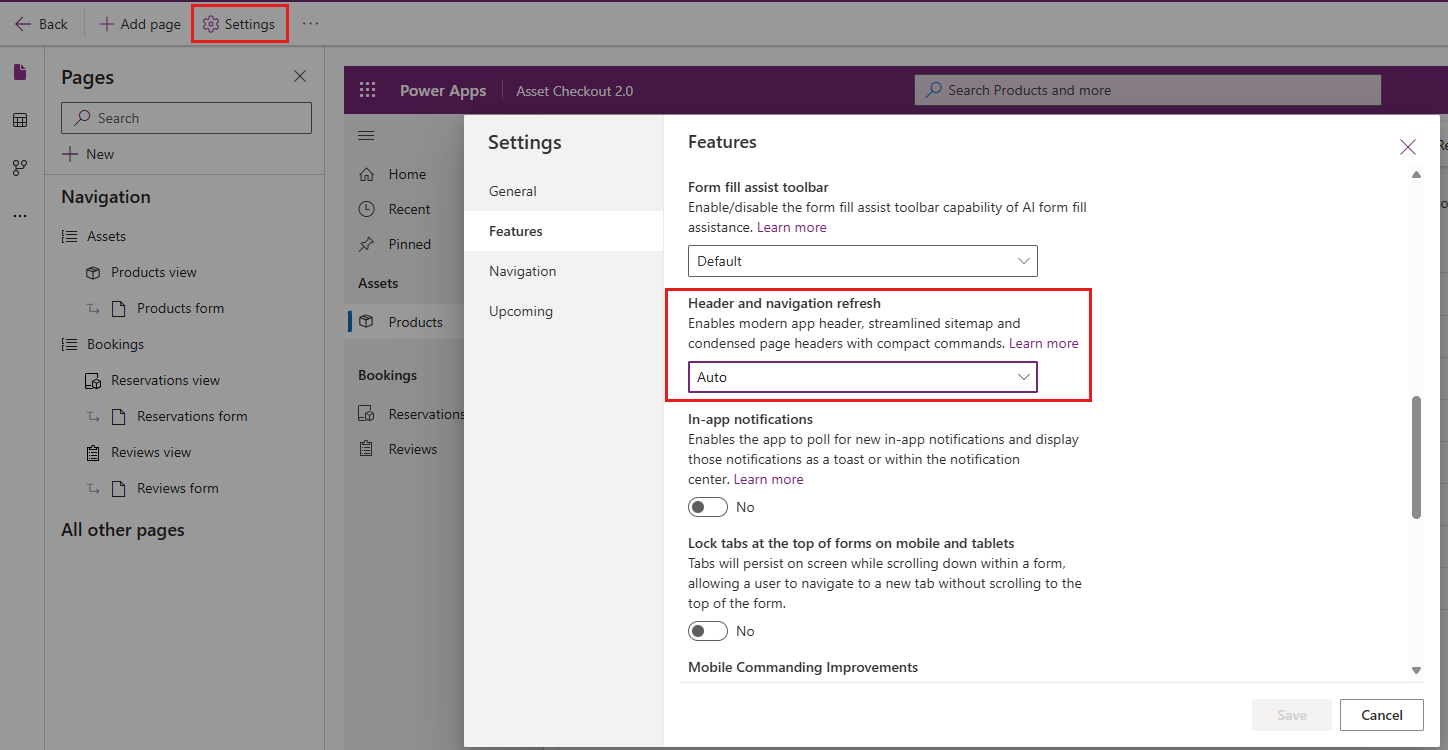The width and height of the screenshot is (1448, 750).
Task: Switch to the Upcoming settings tab
Action: [521, 311]
